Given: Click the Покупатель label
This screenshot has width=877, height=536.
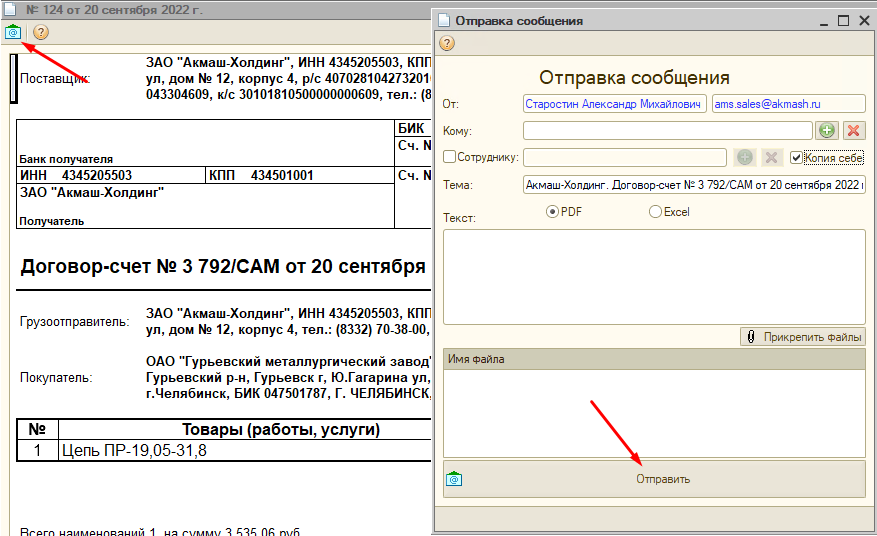Looking at the screenshot, I should pyautogui.click(x=56, y=378).
